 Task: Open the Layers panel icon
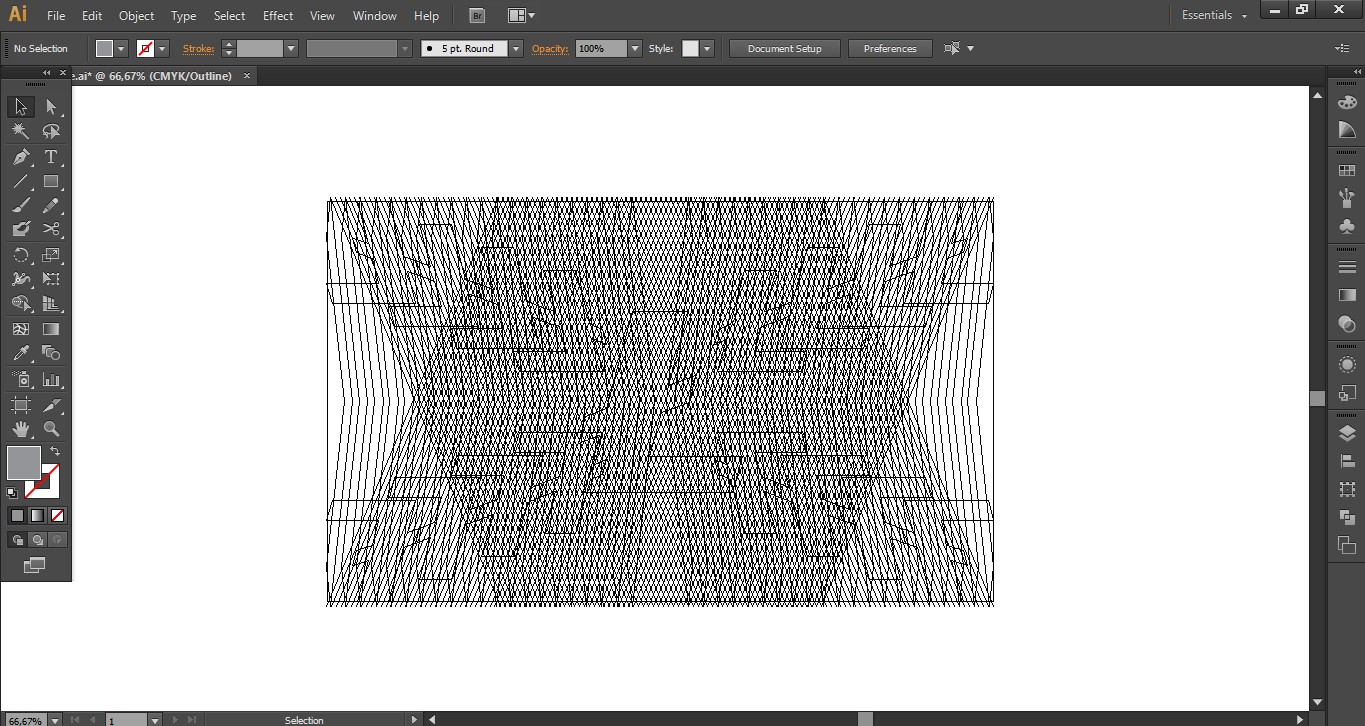1347,434
